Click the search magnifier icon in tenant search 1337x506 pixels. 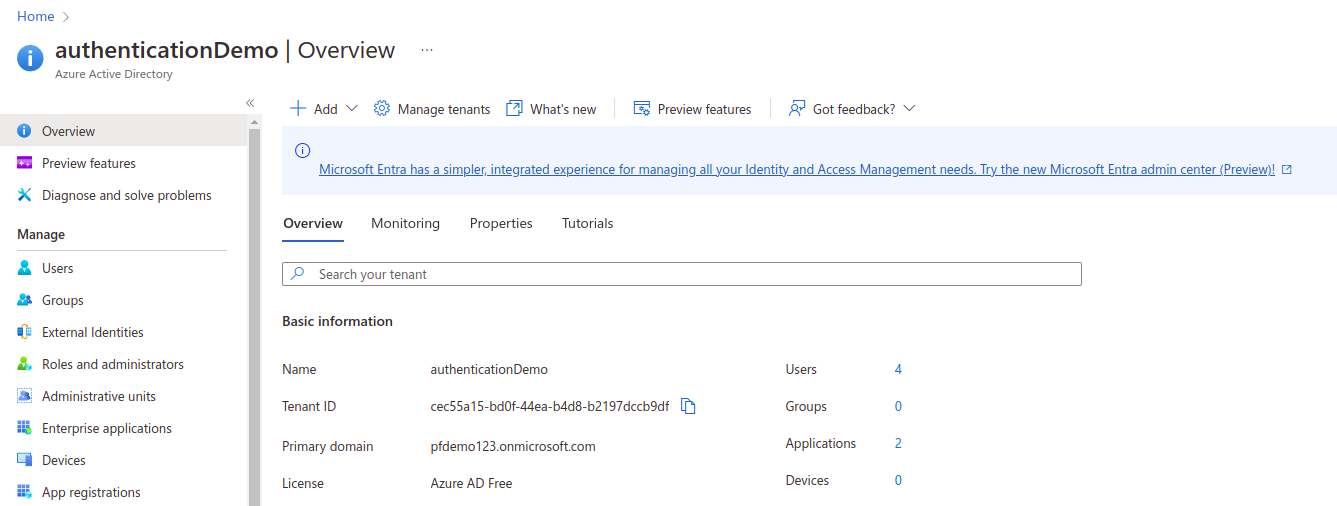298,274
